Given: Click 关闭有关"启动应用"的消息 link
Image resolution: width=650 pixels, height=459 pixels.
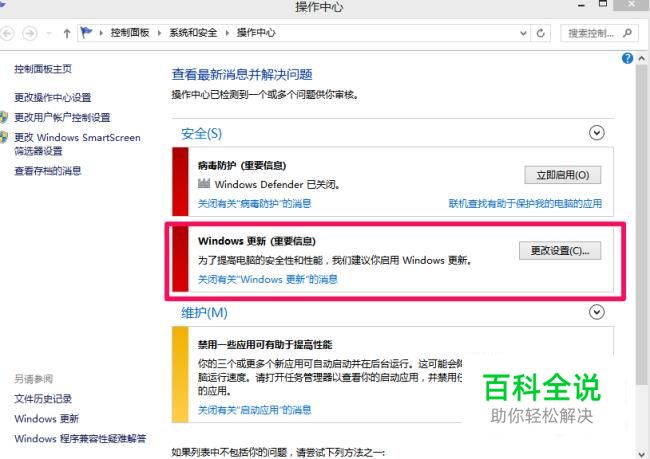Looking at the screenshot, I should pos(255,410).
